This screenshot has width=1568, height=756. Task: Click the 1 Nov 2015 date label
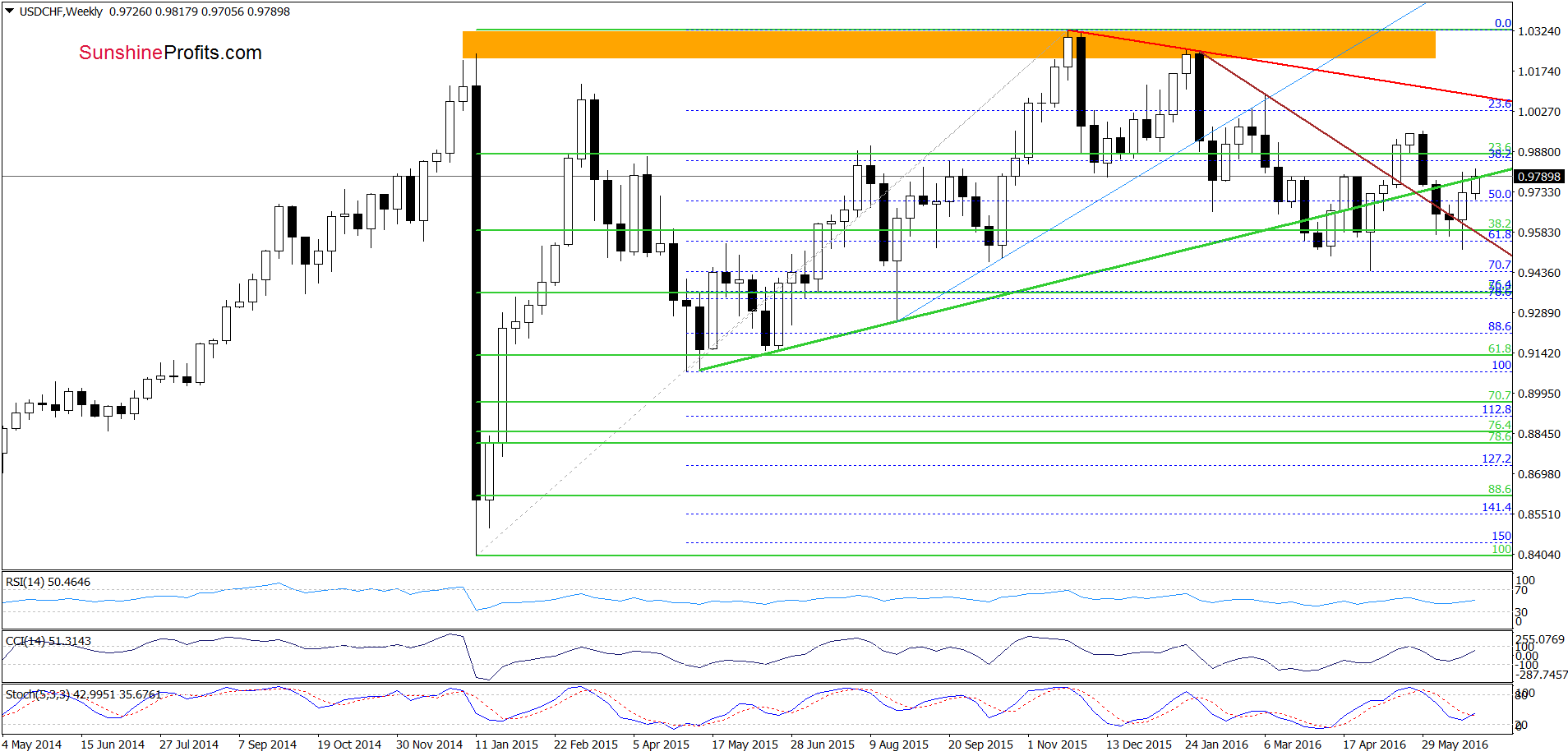1057,744
